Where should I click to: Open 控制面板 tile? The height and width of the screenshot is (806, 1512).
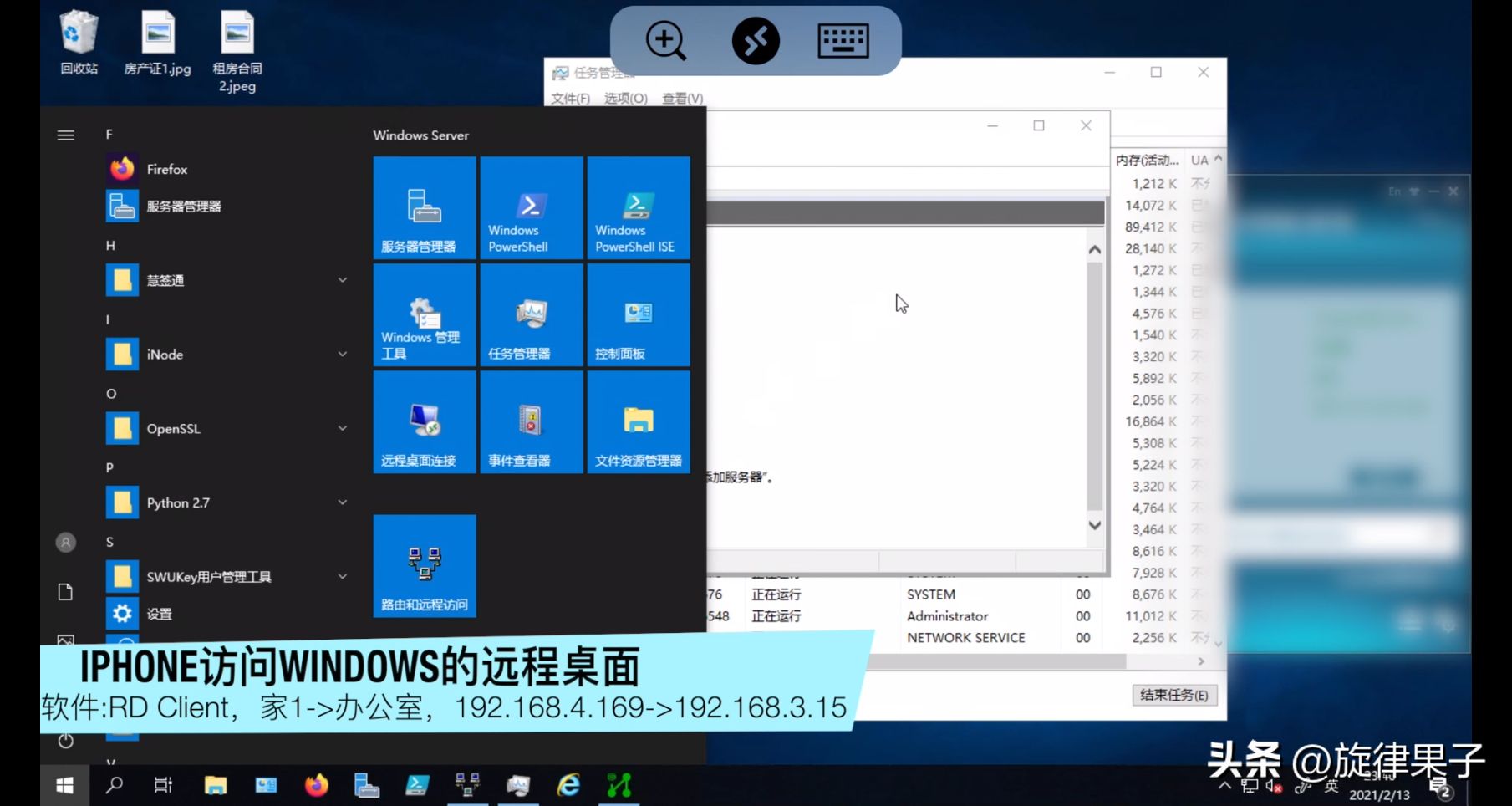click(x=639, y=314)
